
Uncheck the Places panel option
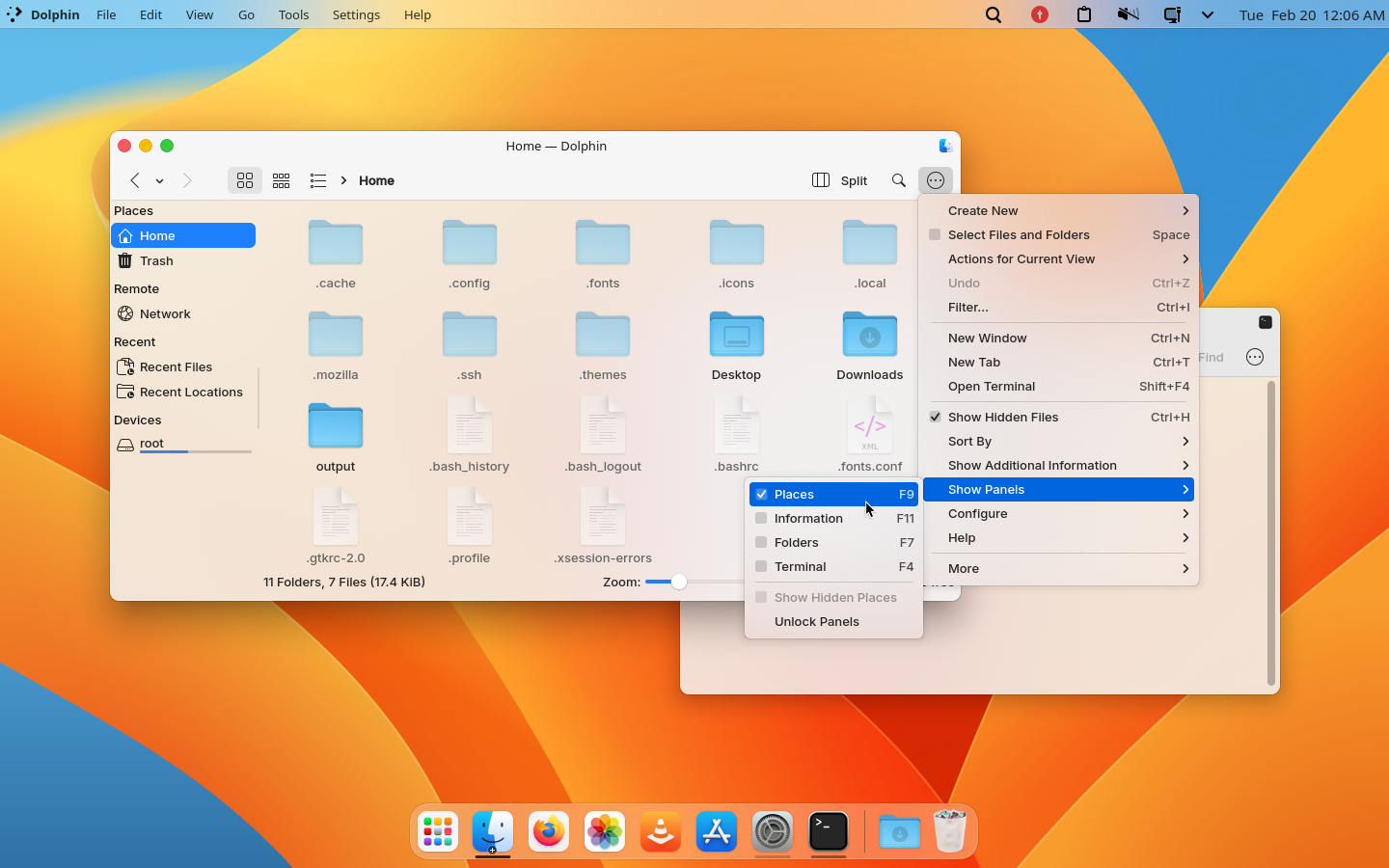pyautogui.click(x=833, y=494)
